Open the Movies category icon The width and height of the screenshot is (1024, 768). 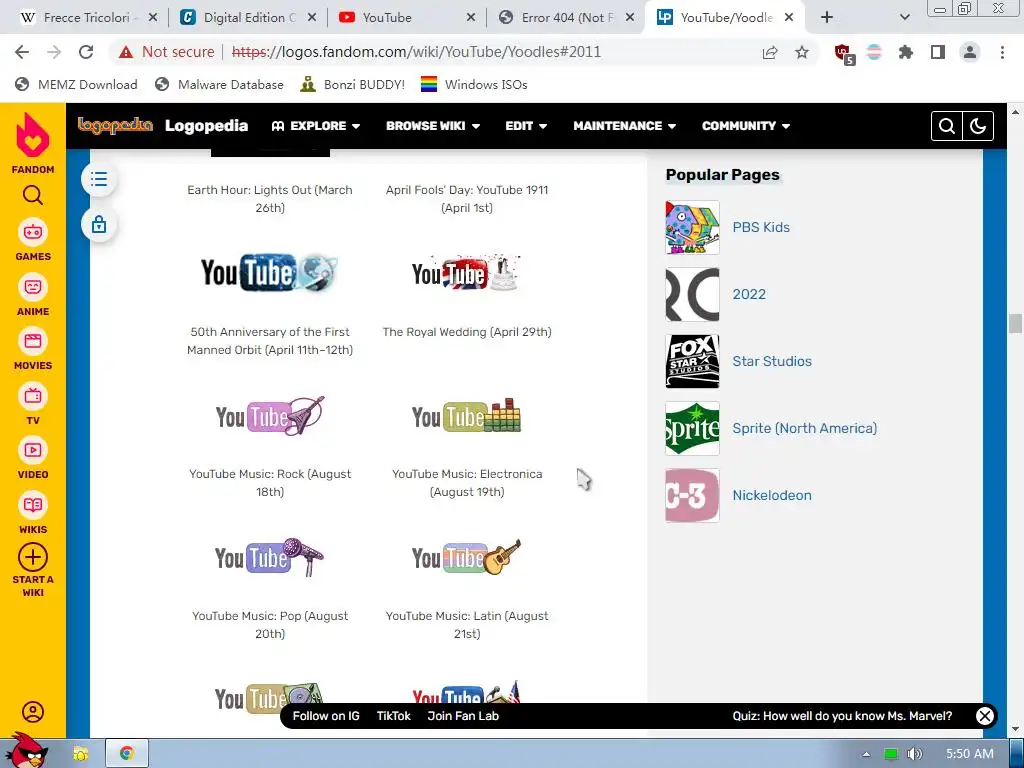pos(33,341)
